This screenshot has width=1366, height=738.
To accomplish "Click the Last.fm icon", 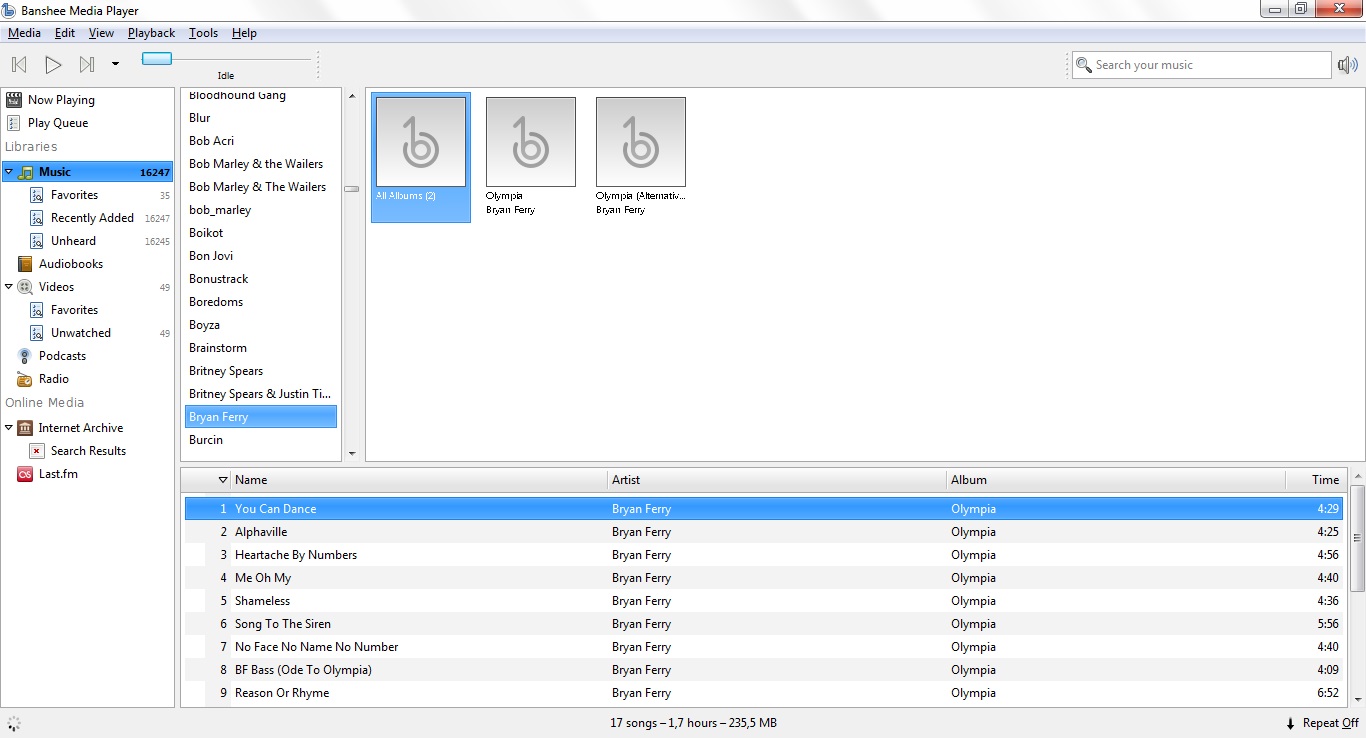I will (x=25, y=474).
